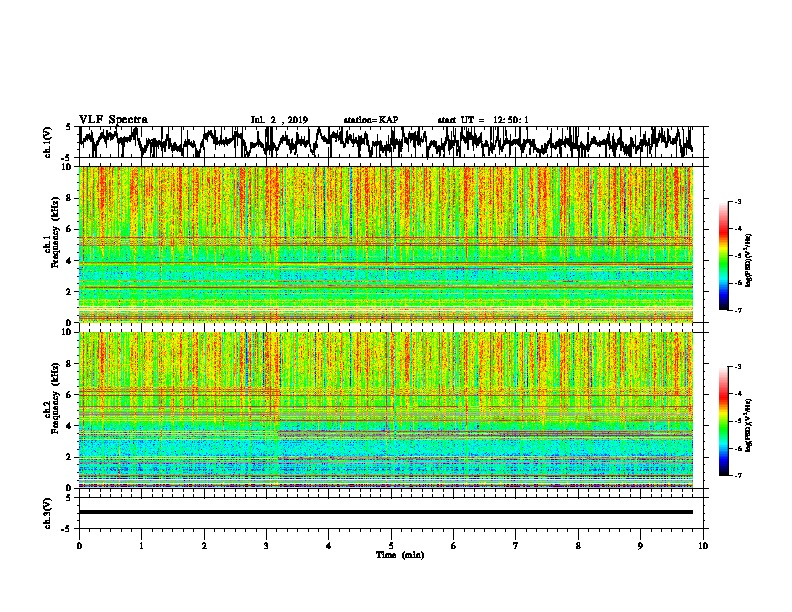The width and height of the screenshot is (792, 612).
Task: Click the ch.2 color bar "-3" label
Action: tap(737, 367)
